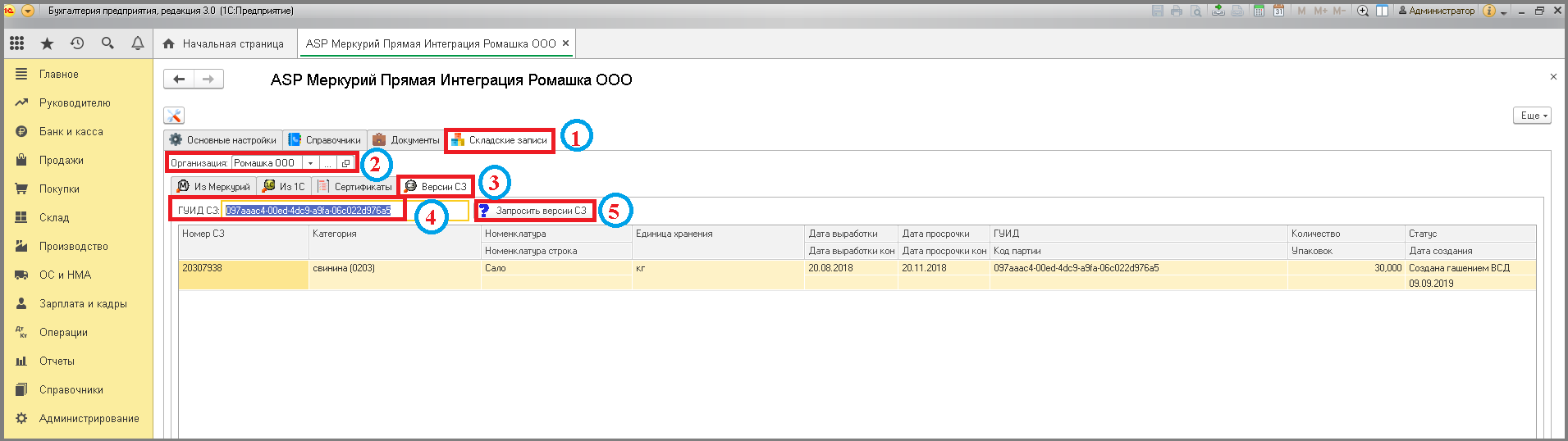Viewport: 1568px width, 441px height.
Task: Select the свинина (0203) category cell
Action: pos(395,268)
